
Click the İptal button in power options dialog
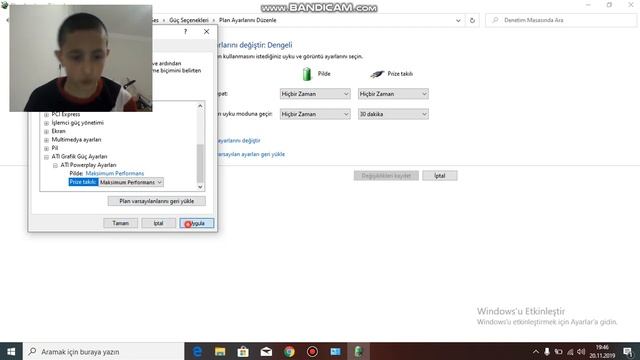pyautogui.click(x=158, y=223)
